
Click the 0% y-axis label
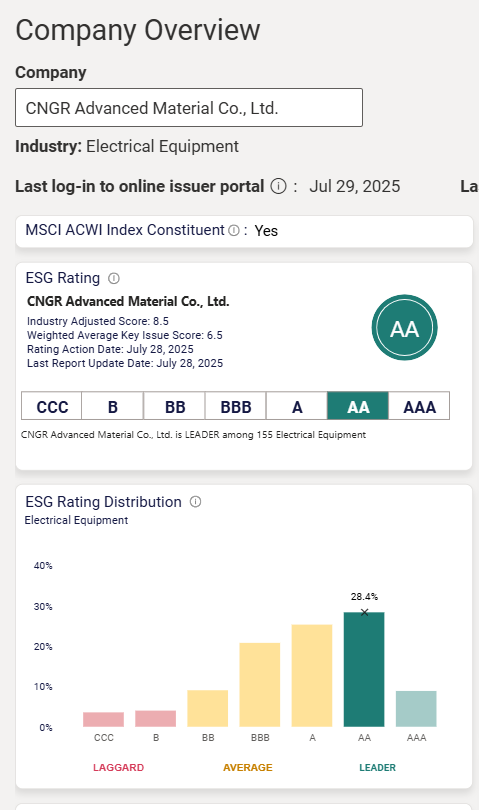point(45,727)
